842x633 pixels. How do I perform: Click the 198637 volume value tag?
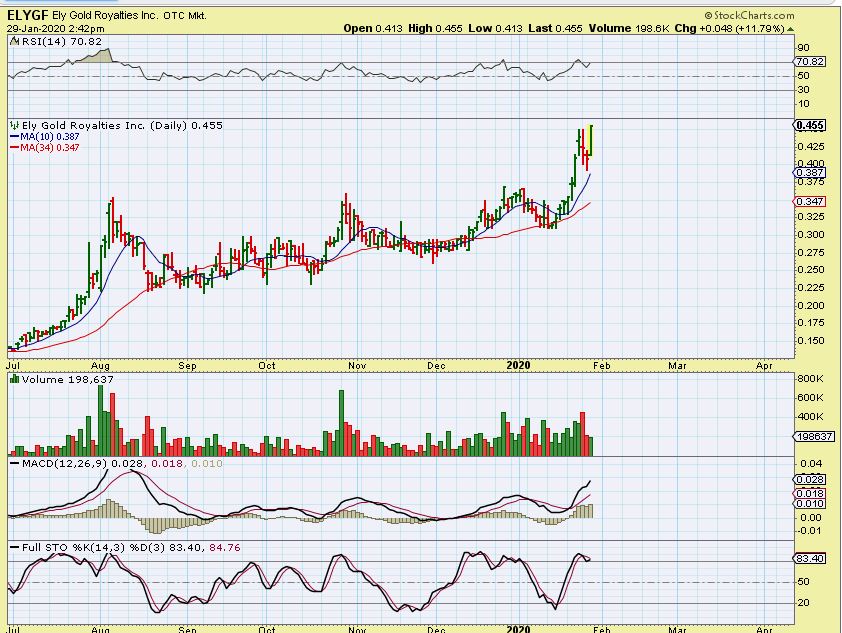pos(815,437)
